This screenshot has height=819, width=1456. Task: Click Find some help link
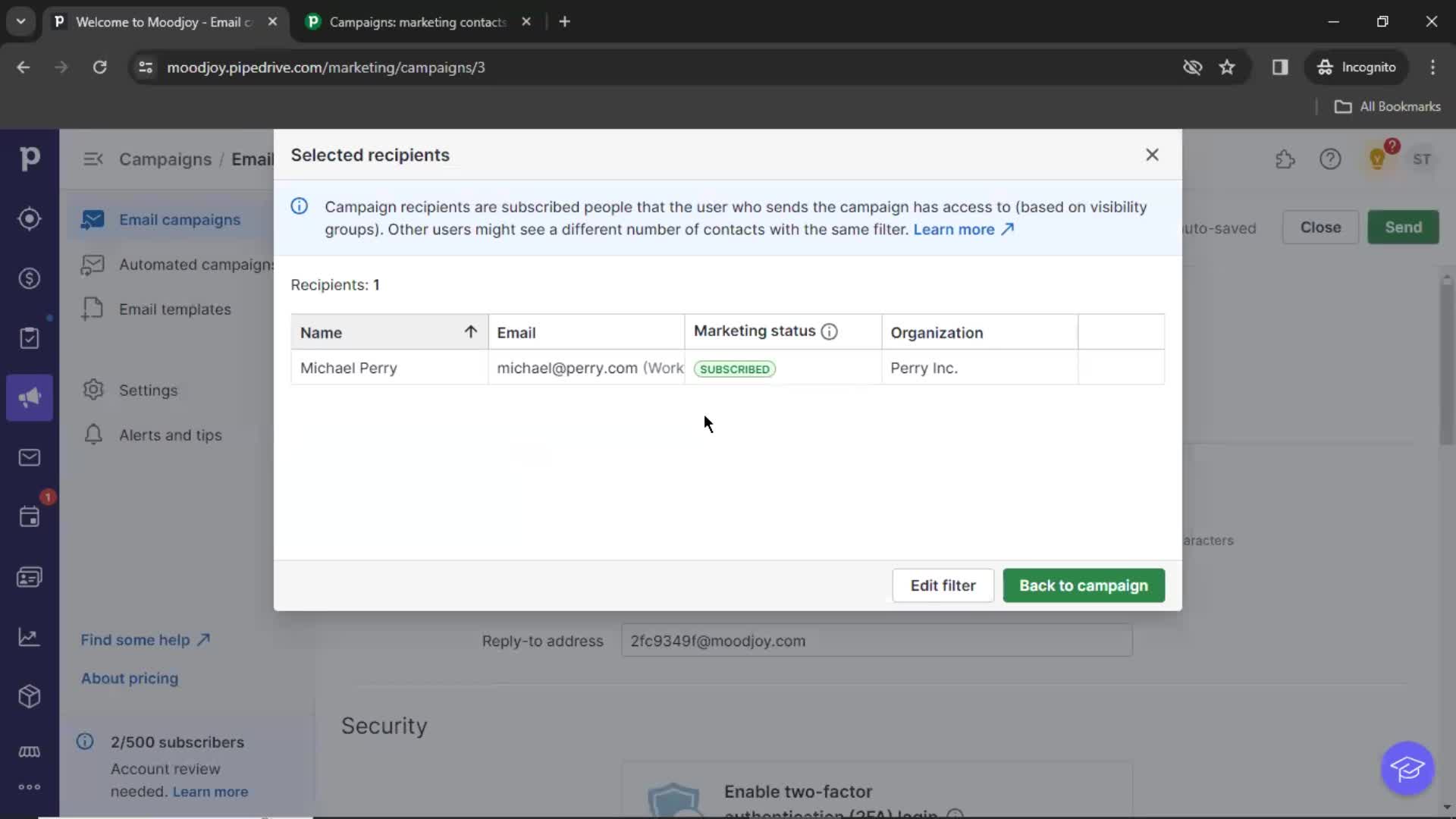coord(145,640)
